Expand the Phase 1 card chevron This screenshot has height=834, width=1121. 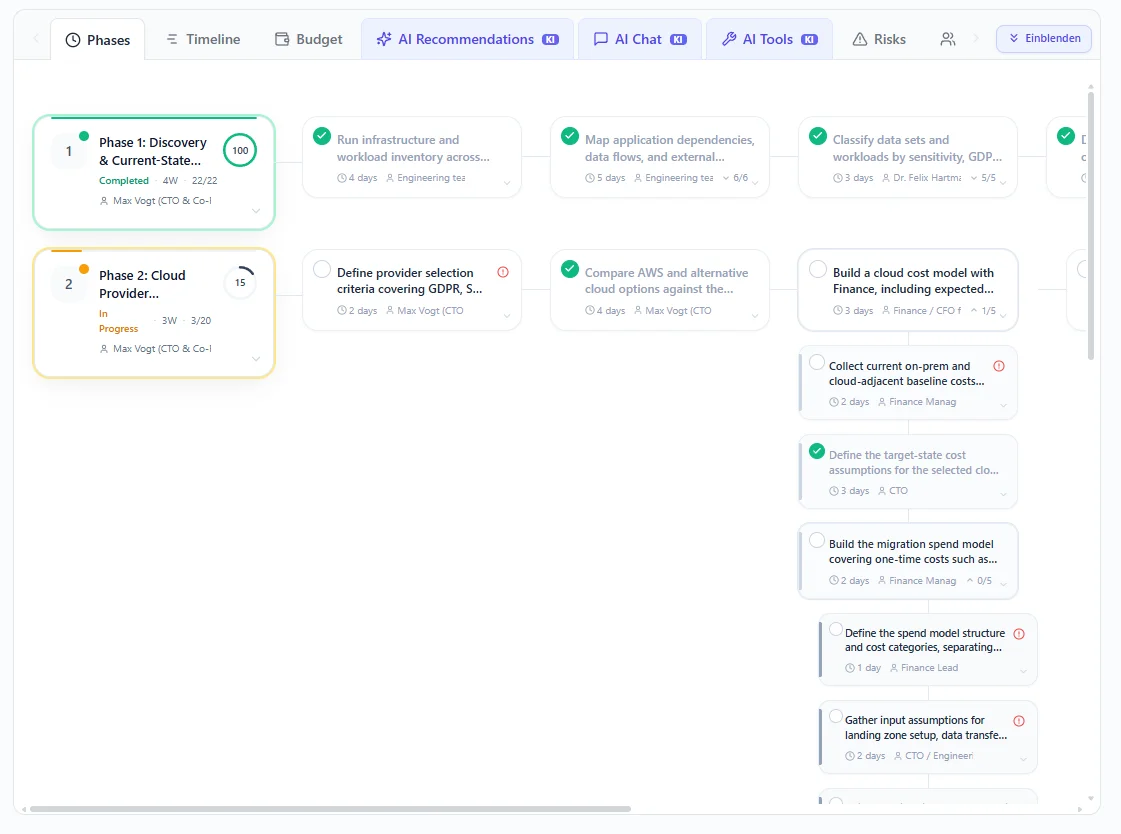(256, 211)
